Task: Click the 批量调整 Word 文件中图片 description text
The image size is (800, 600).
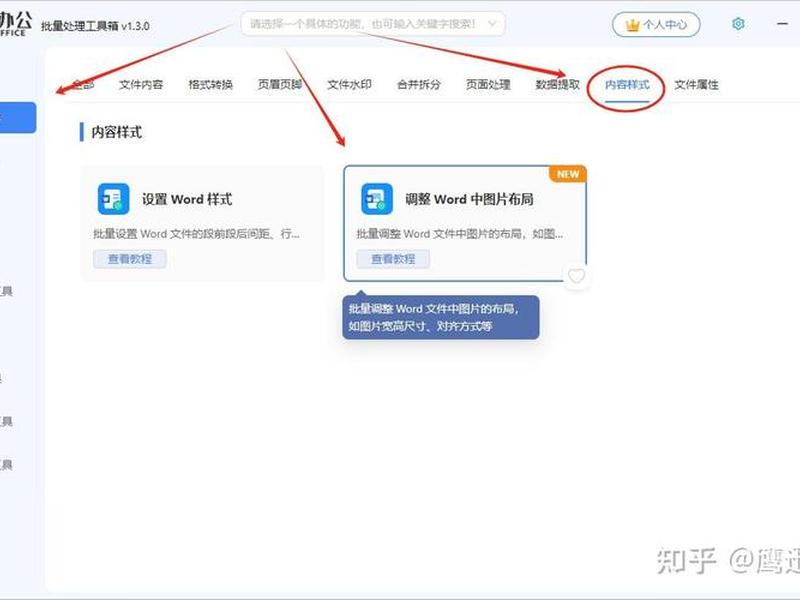Action: [x=460, y=234]
